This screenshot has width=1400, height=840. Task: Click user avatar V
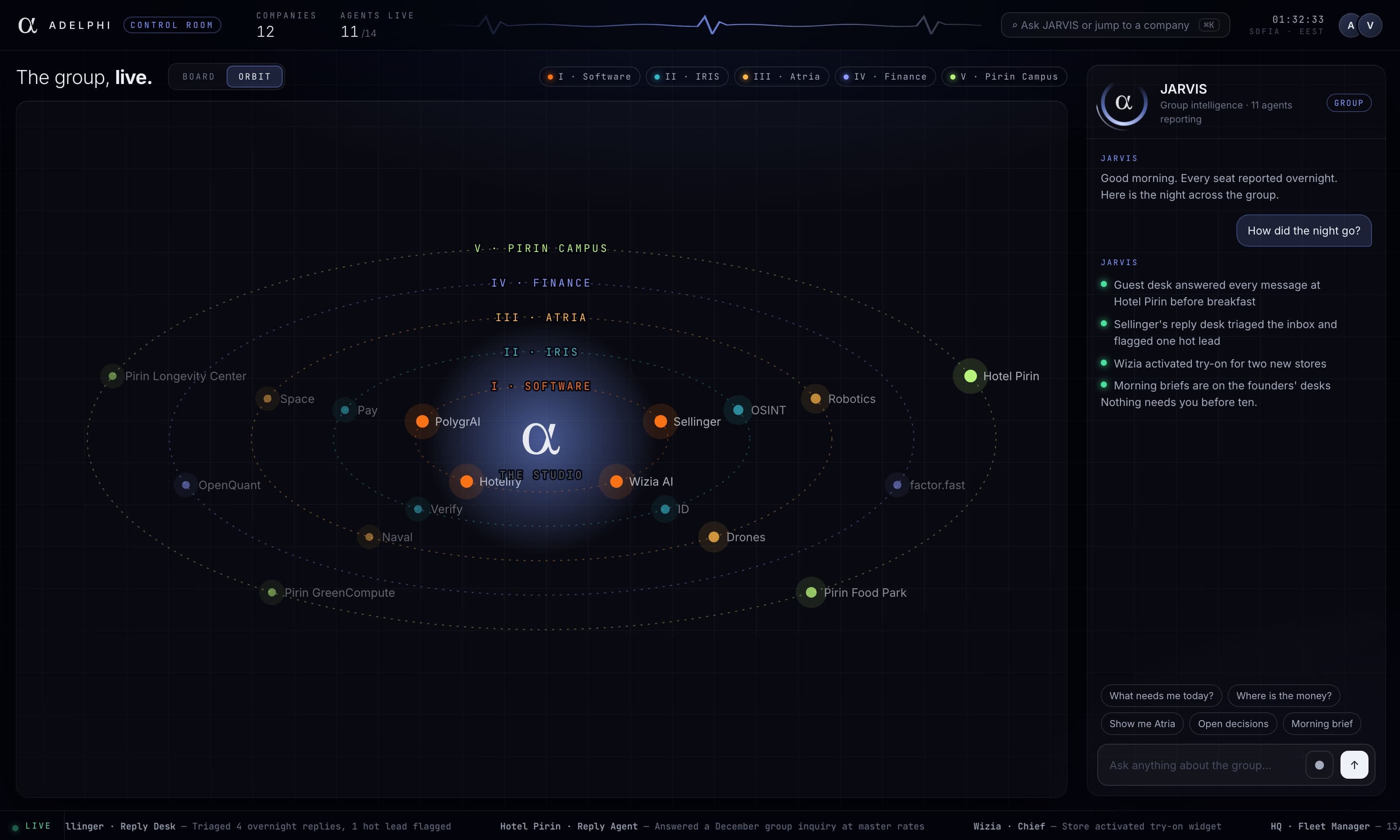[x=1370, y=25]
